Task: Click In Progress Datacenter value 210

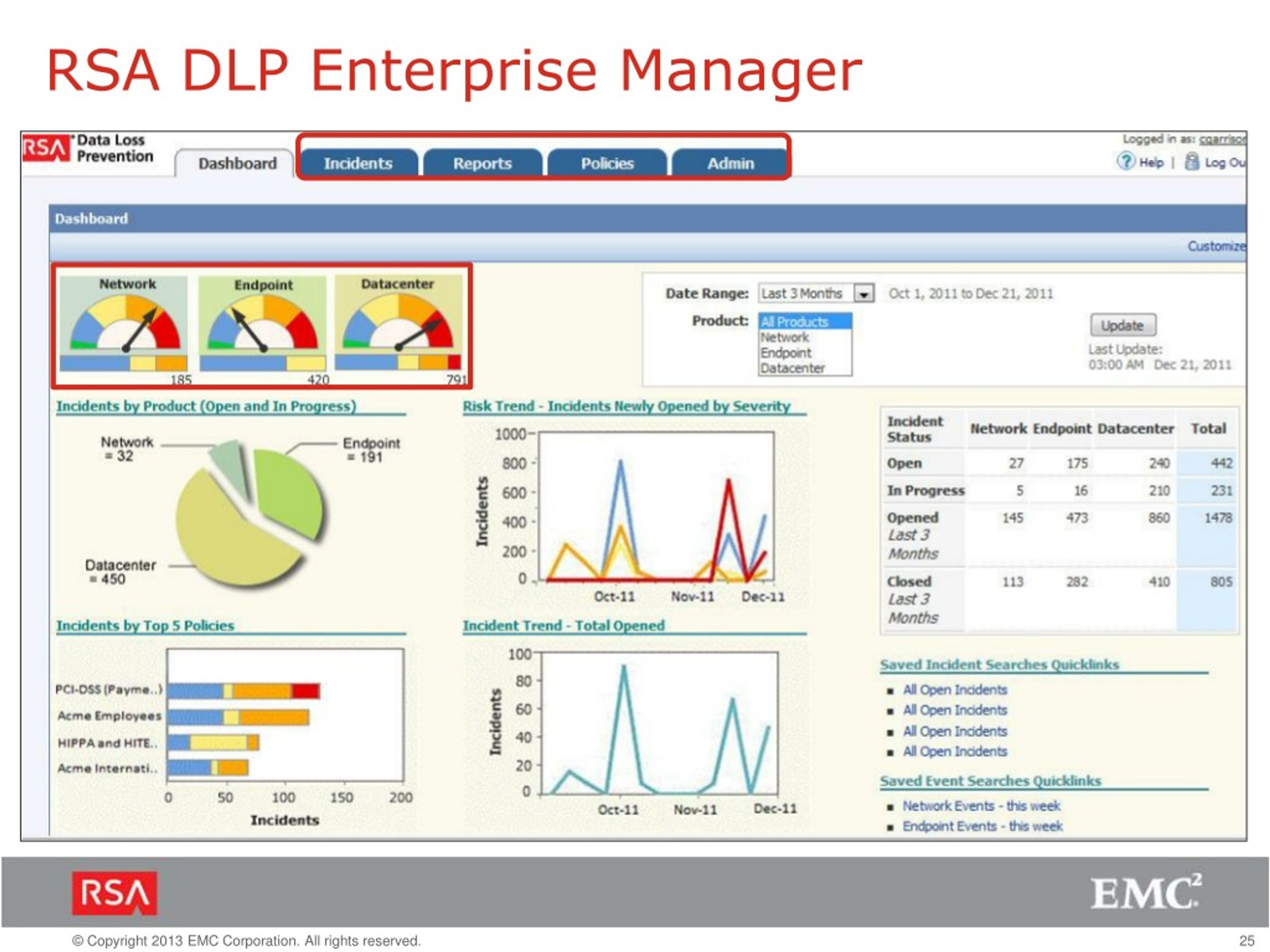Action: (x=1159, y=491)
